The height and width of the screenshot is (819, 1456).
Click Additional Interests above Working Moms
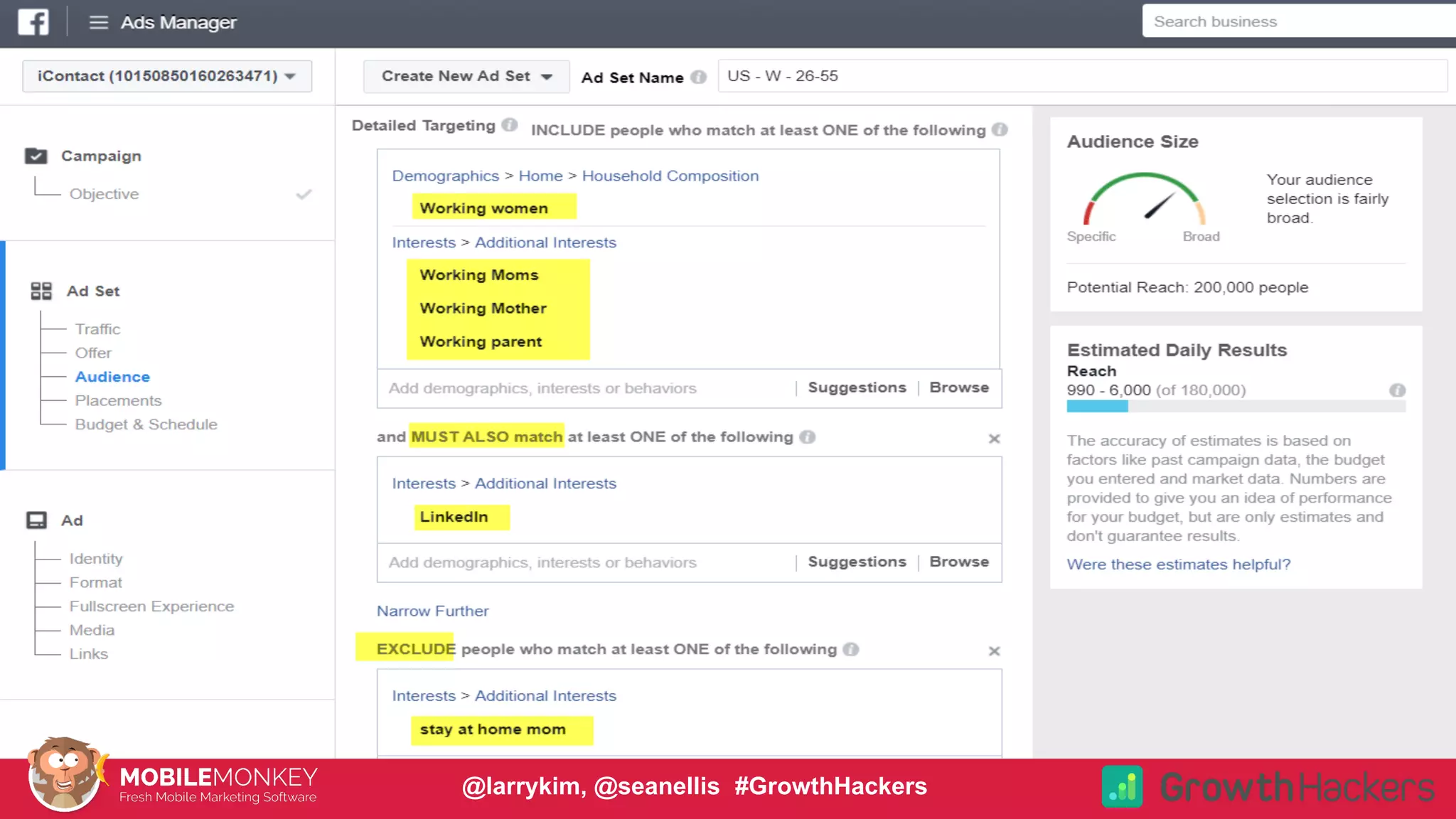point(545,242)
